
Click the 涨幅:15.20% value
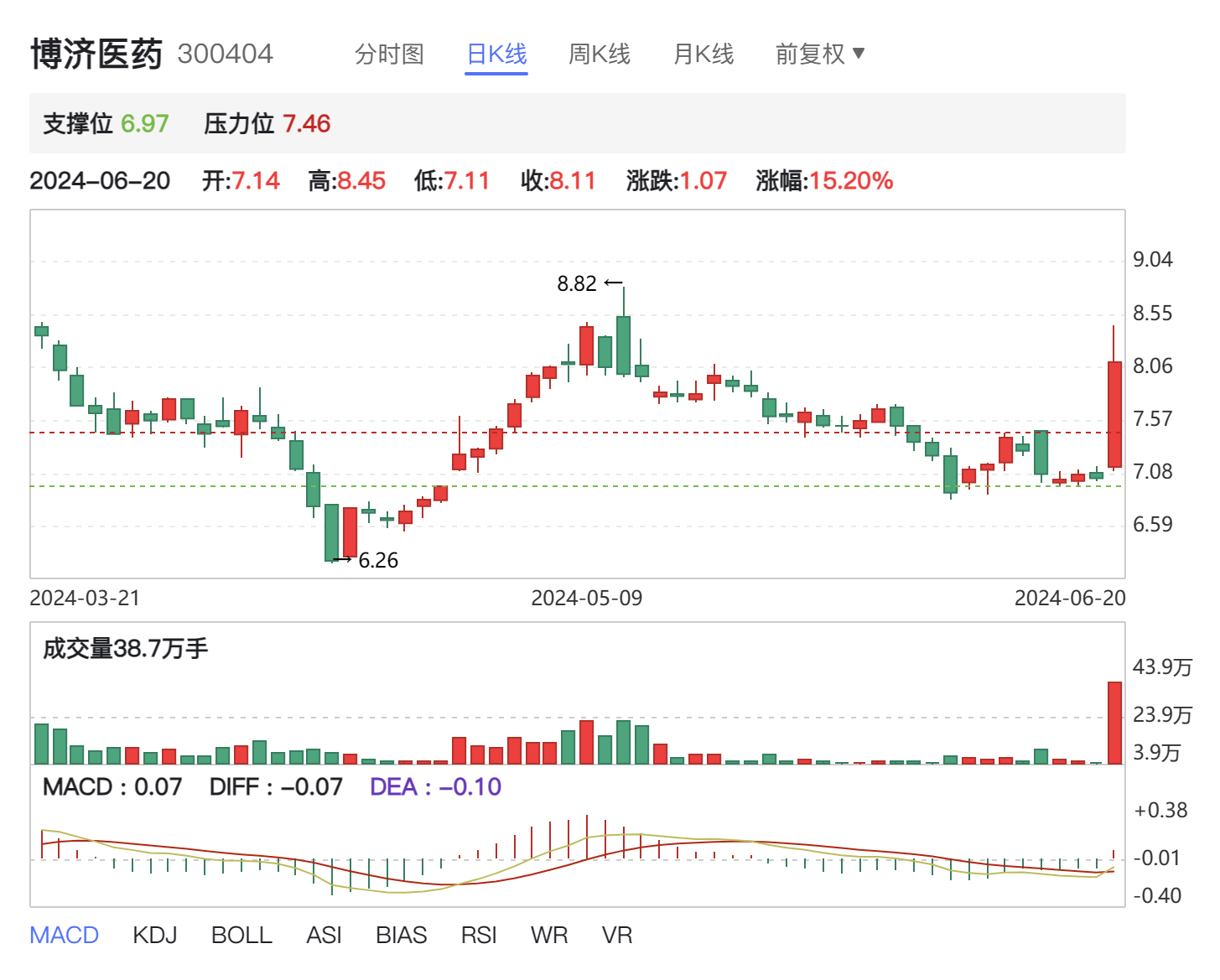coord(824,181)
